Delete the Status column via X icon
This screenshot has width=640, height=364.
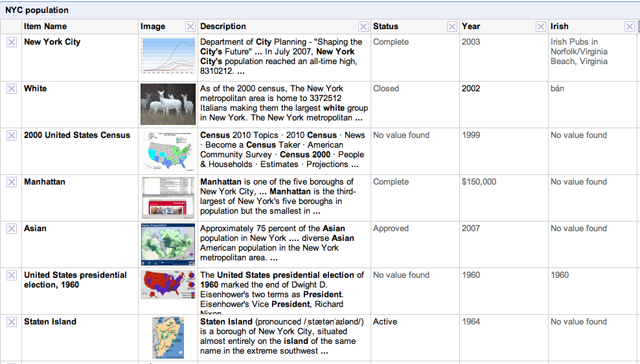tap(452, 27)
